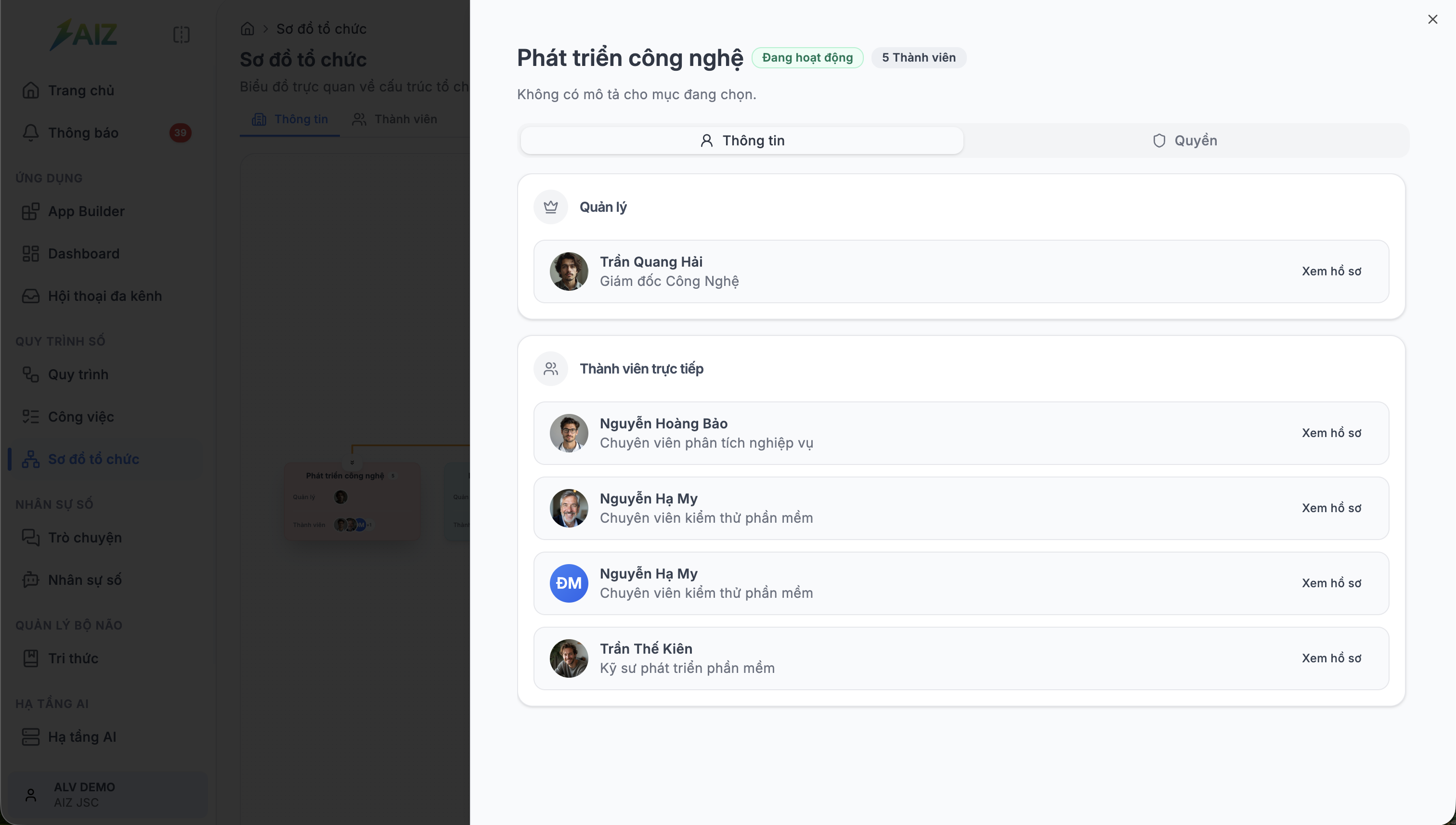Click the home icon in the breadcrumb
Image resolution: width=1456 pixels, height=825 pixels.
(247, 28)
